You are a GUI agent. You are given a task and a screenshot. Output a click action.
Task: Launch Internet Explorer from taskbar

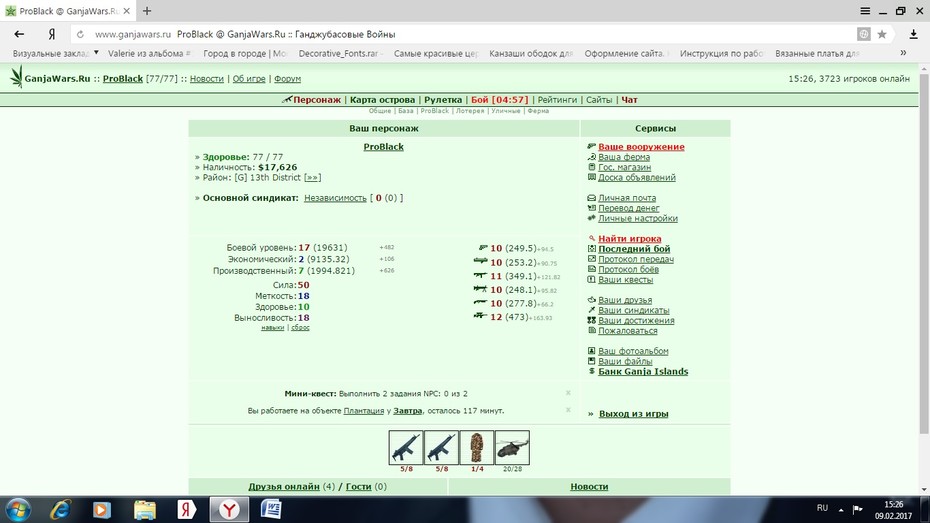tap(60, 510)
